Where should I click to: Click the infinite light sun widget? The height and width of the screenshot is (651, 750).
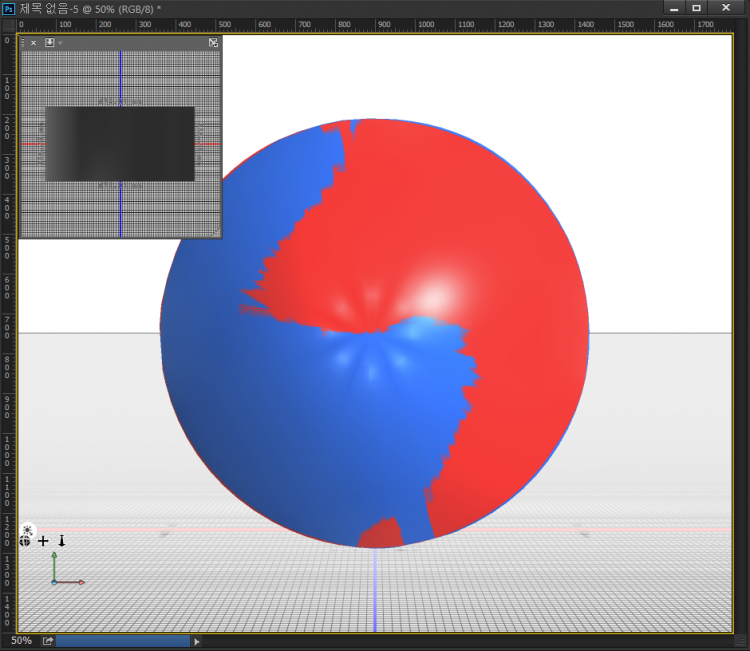[28, 529]
